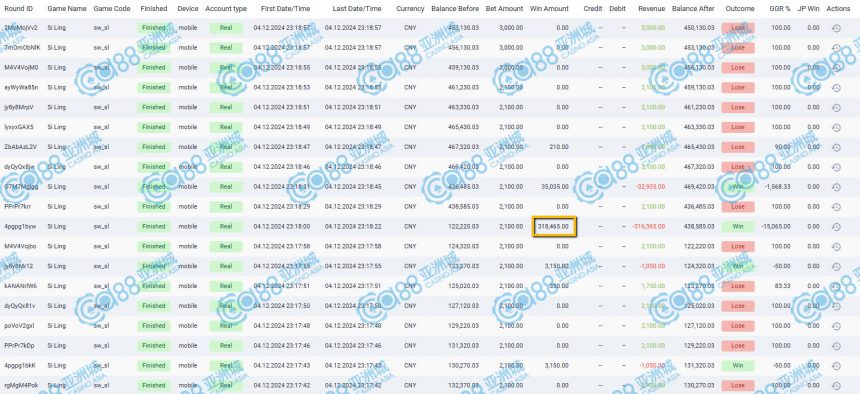Viewport: 860px width, 394px height.
Task: Click history icon for round 4pgpg1byw
Action: [x=836, y=227]
